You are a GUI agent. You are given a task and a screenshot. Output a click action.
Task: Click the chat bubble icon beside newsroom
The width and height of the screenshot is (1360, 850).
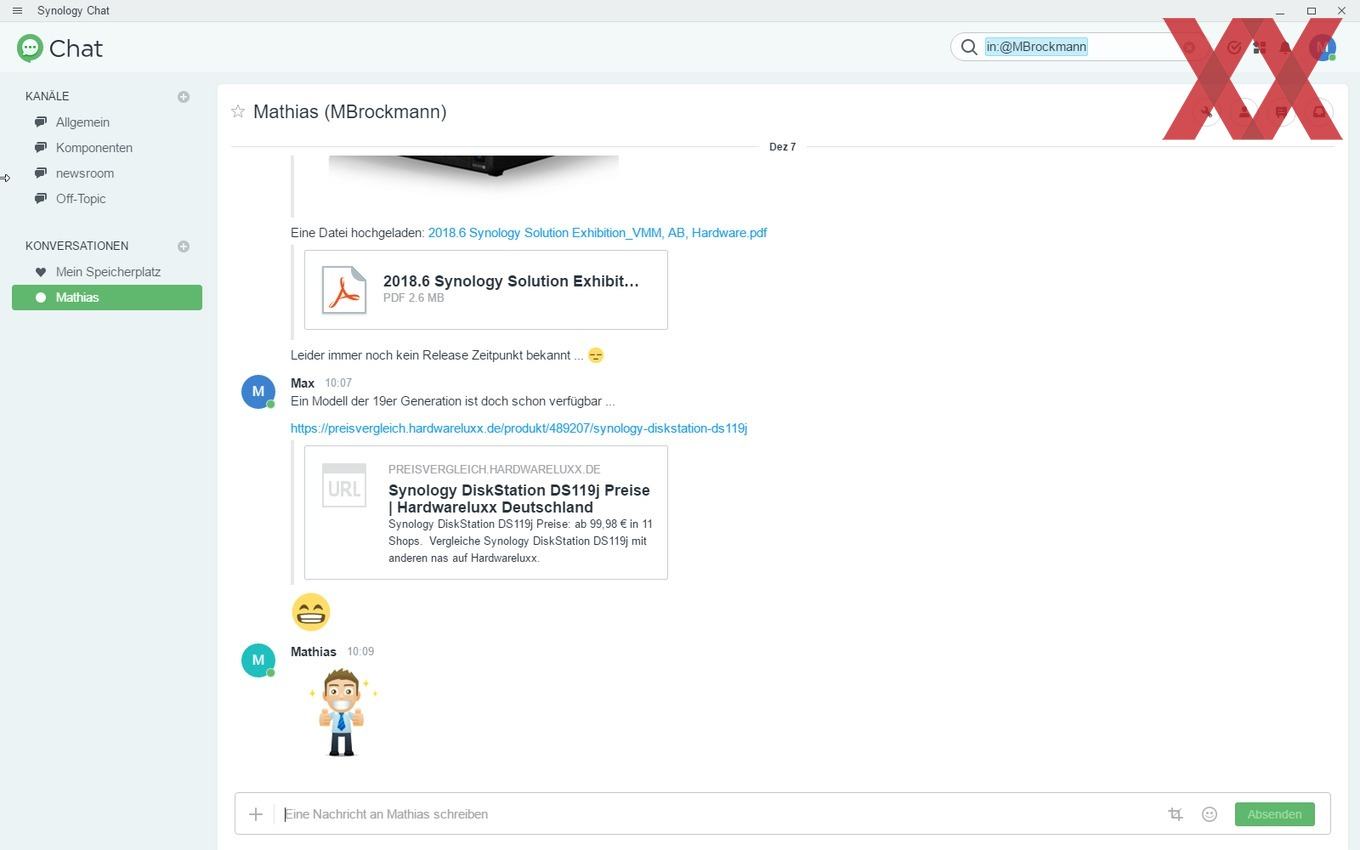pyautogui.click(x=41, y=173)
